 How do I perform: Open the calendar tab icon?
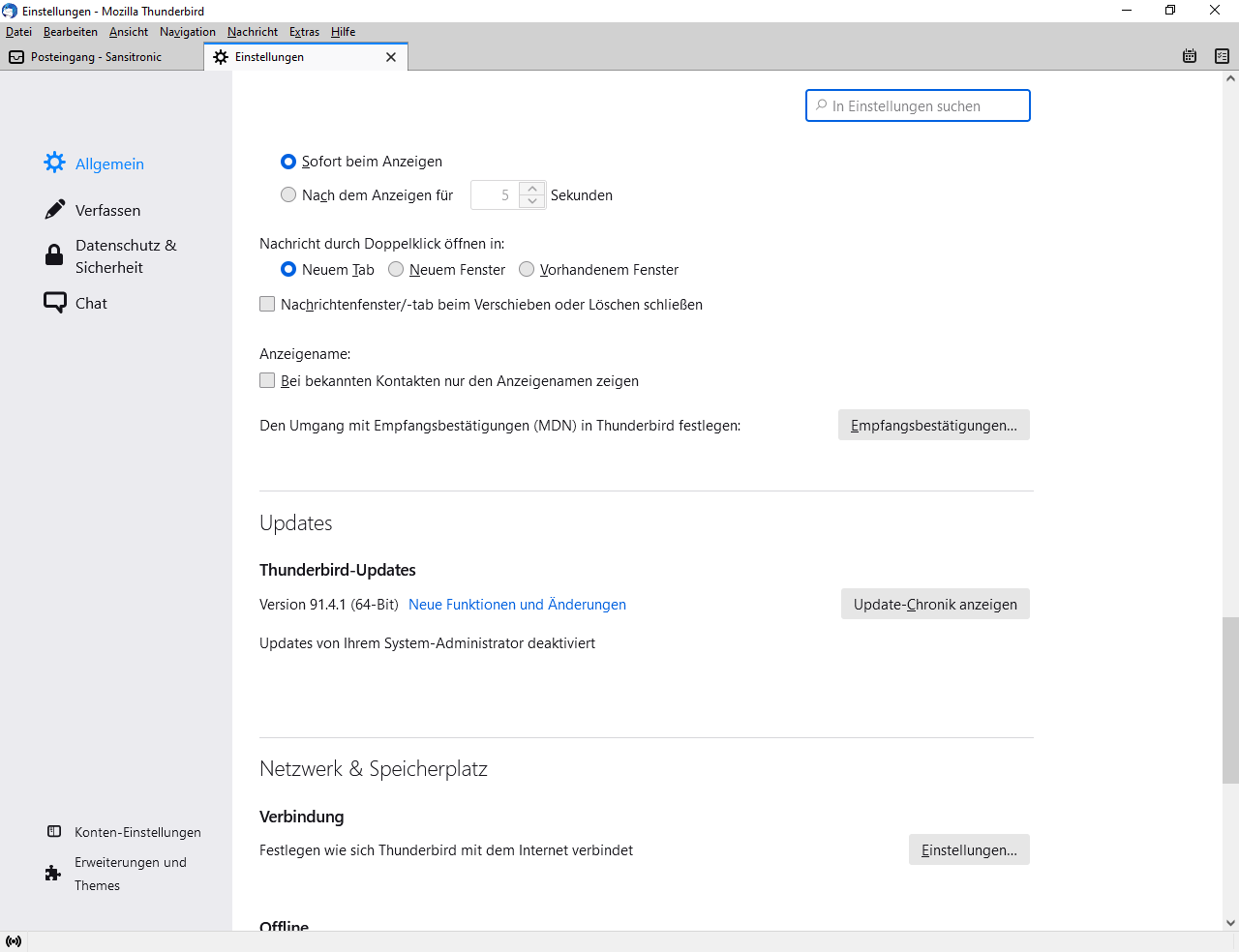pyautogui.click(x=1190, y=56)
